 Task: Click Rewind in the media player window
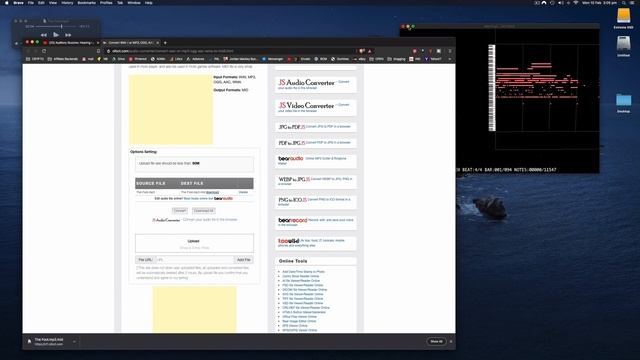(x=44, y=35)
